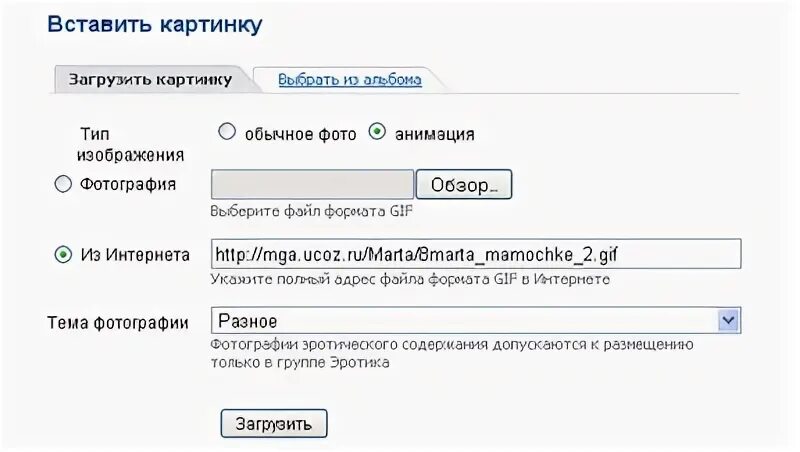Click the 'анимация' label text

(435, 134)
